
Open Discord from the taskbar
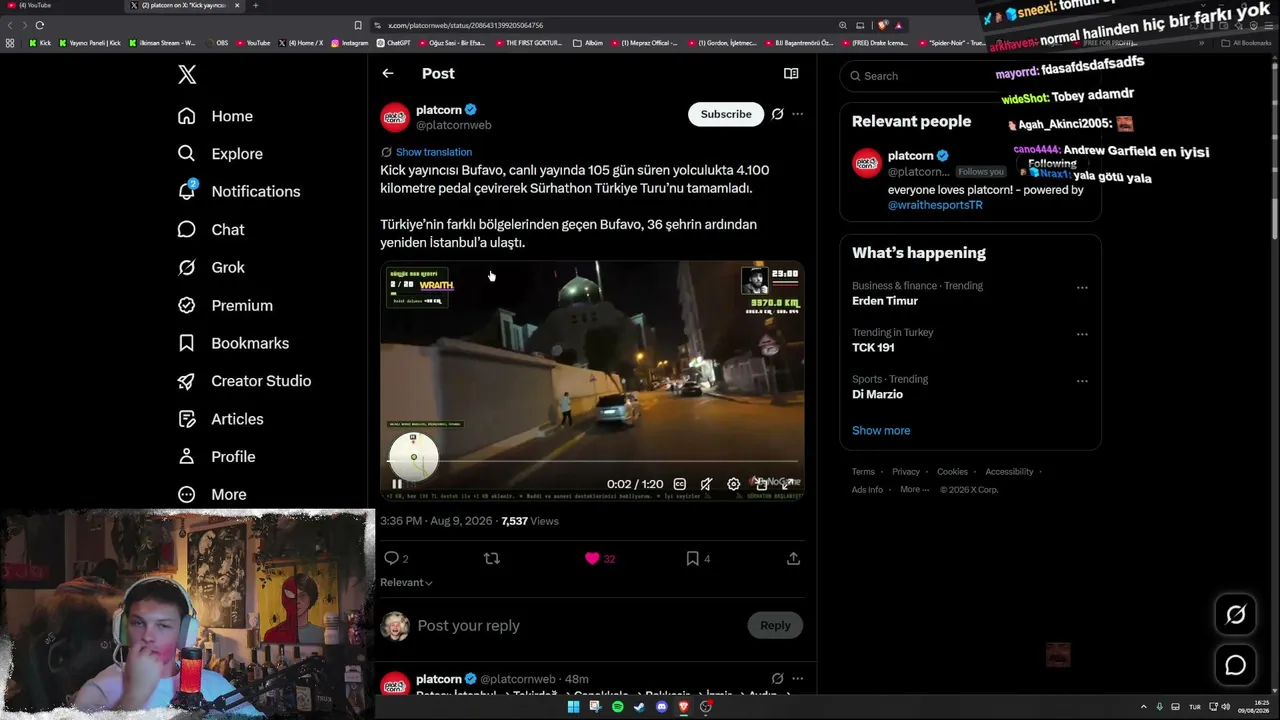coord(661,707)
